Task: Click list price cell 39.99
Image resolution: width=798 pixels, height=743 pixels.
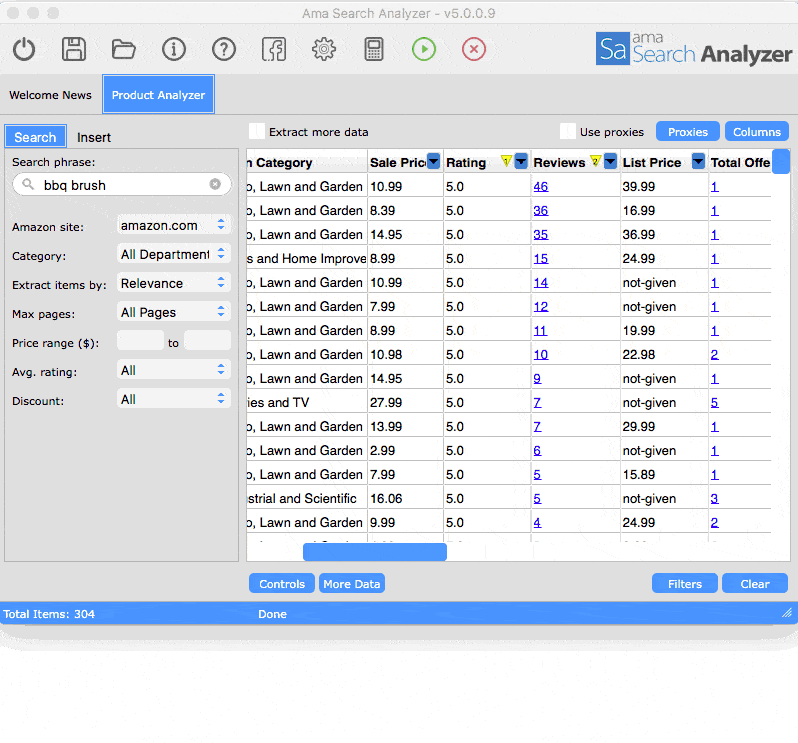Action: point(664,187)
